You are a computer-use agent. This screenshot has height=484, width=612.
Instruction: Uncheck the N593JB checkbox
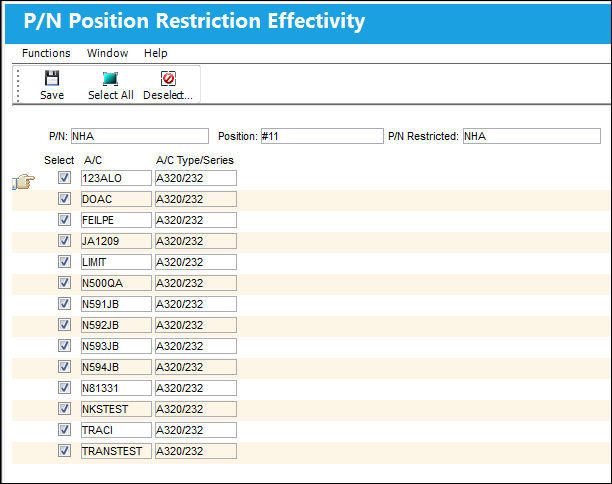pos(64,346)
